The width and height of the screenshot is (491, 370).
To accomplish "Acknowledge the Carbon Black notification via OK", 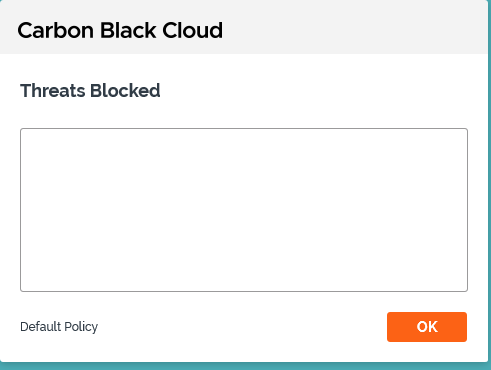I will [427, 327].
